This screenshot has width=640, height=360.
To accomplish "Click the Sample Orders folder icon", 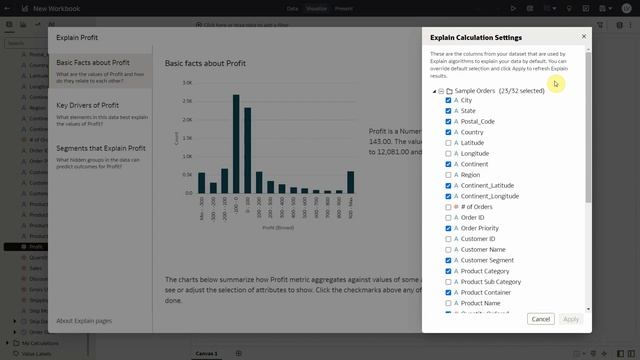I will click(449, 91).
